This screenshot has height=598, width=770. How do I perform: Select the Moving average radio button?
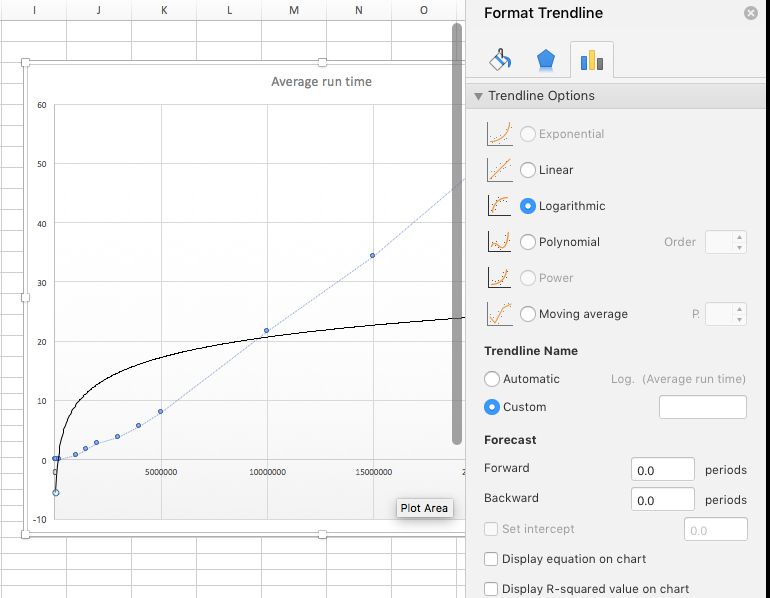pos(528,314)
